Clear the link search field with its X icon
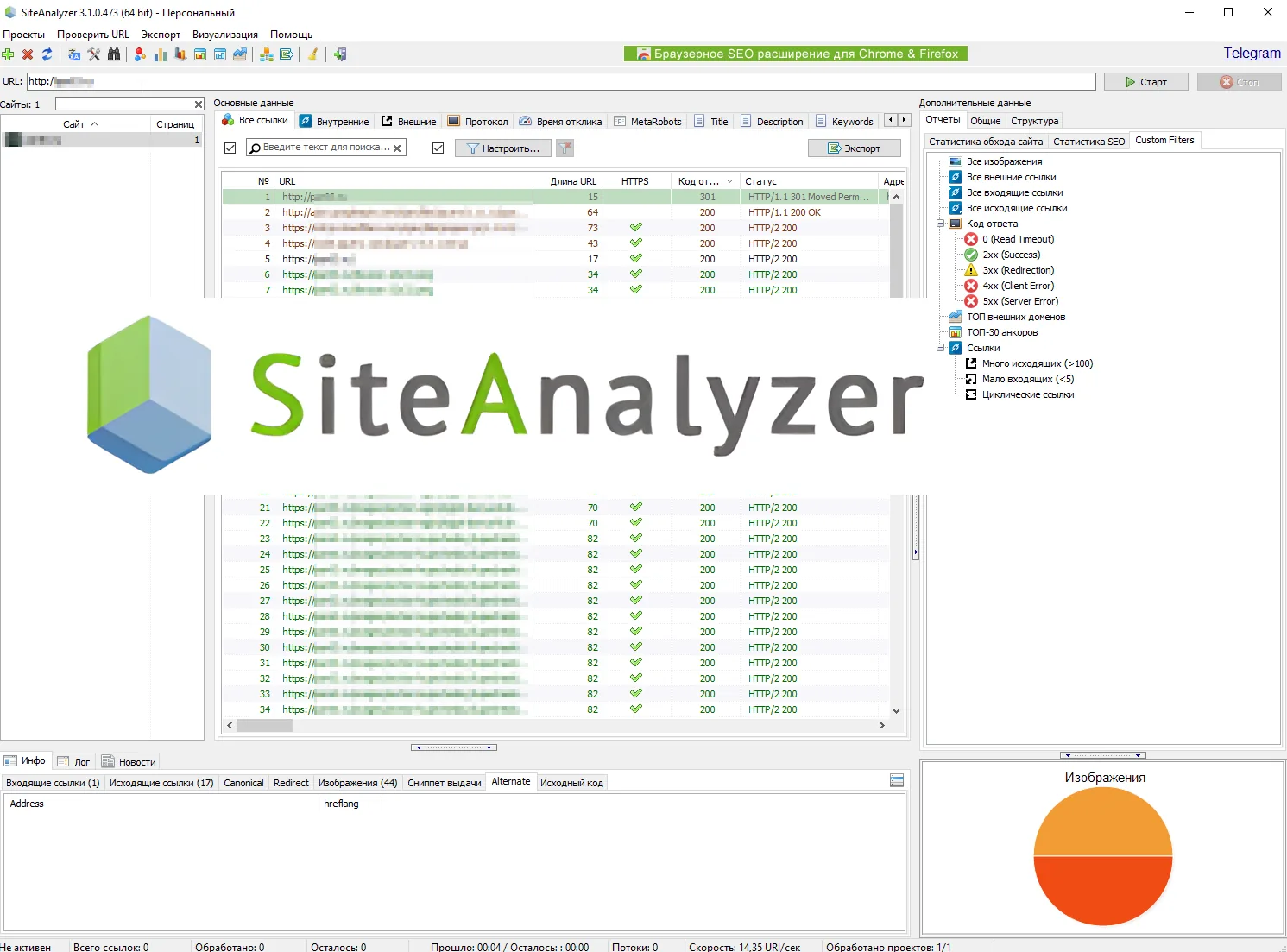Viewport: 1287px width, 952px height. tap(397, 148)
